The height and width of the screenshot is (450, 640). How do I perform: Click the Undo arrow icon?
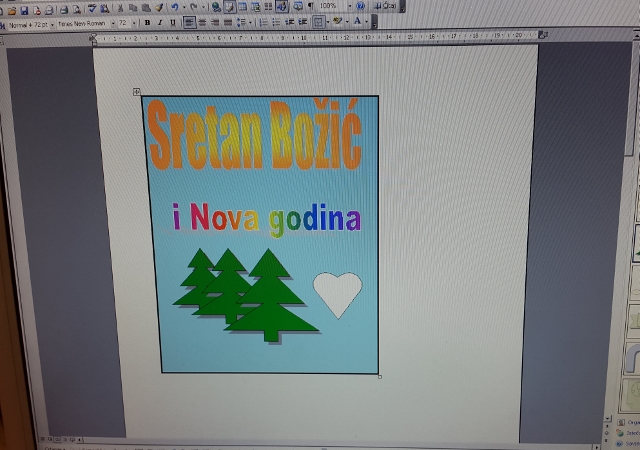tap(175, 7)
